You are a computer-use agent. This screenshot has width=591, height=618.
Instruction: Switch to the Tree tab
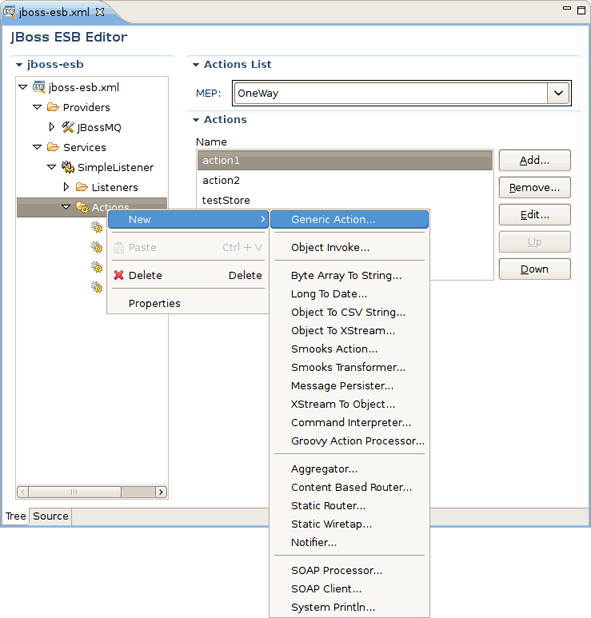[x=16, y=516]
